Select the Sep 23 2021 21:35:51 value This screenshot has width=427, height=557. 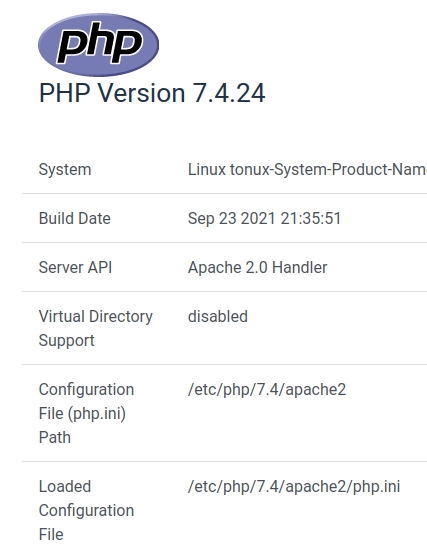264,218
